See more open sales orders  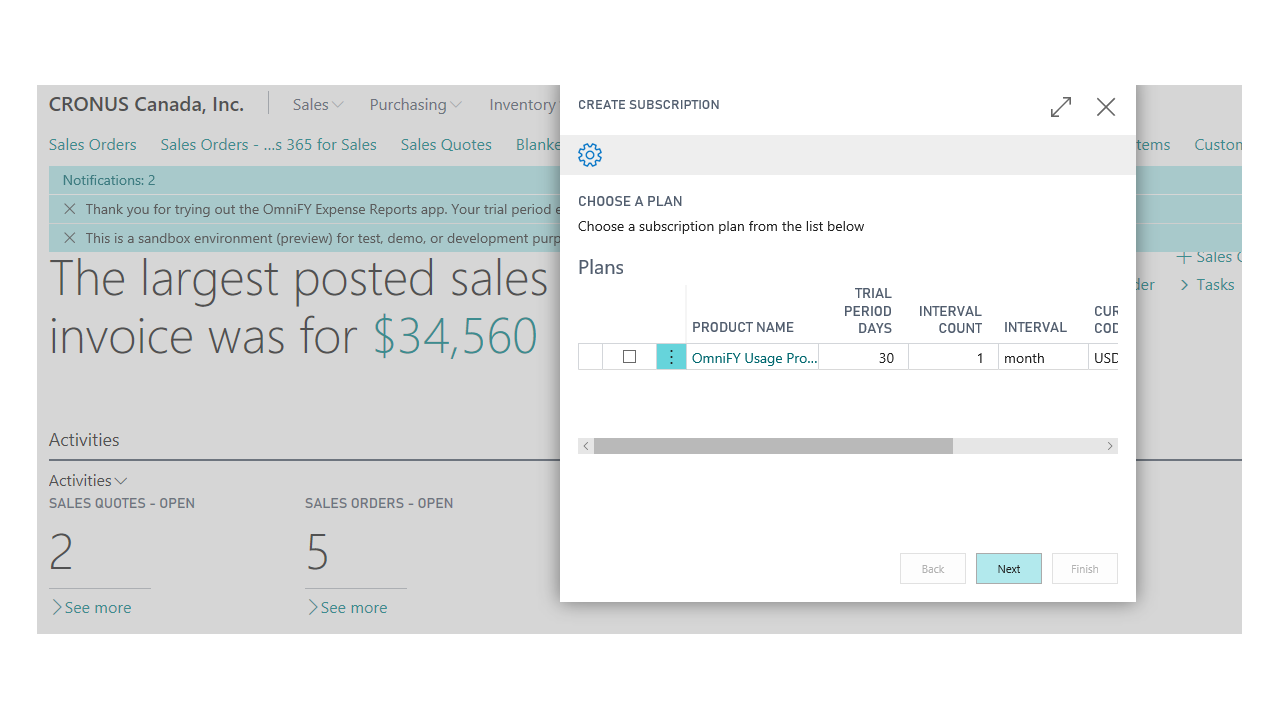[x=347, y=608]
